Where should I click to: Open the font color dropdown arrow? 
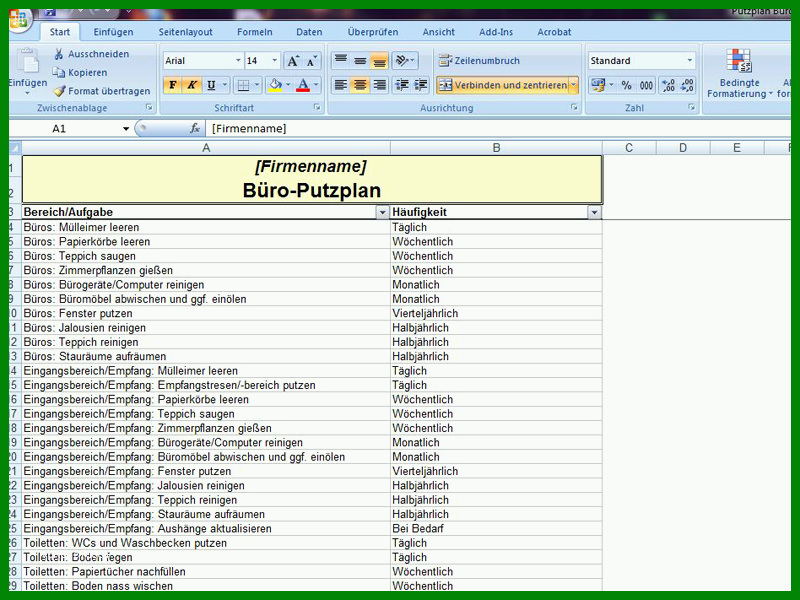[316, 85]
